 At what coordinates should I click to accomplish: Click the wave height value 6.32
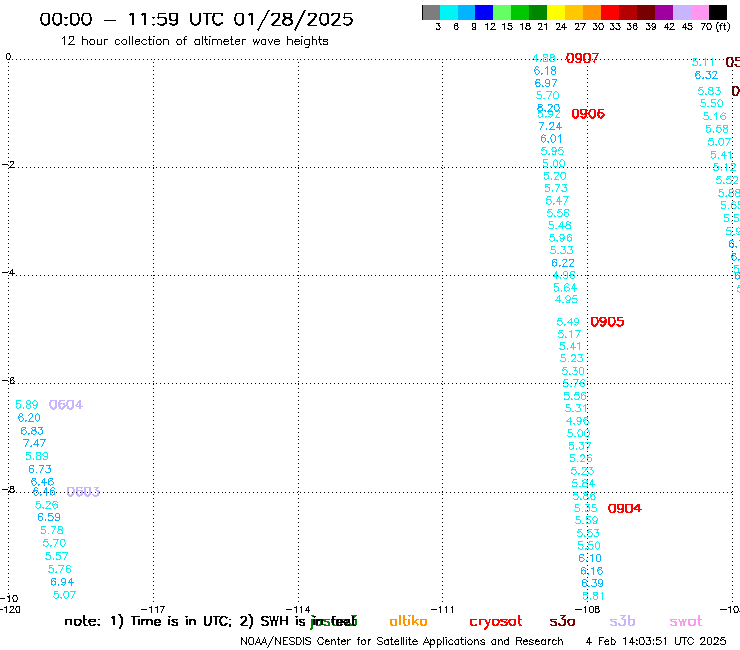tap(706, 75)
